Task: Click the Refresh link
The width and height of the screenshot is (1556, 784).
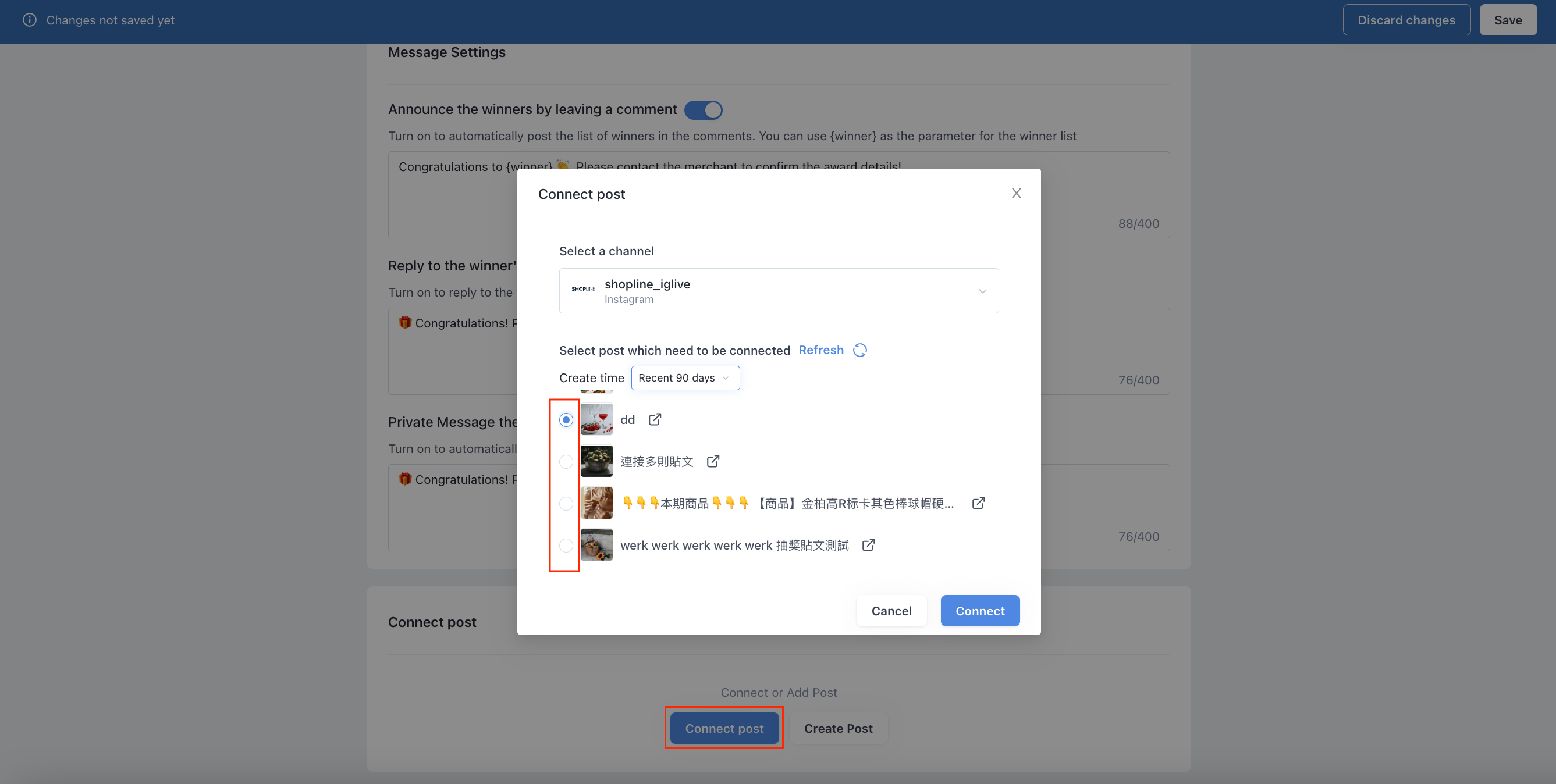Action: click(820, 350)
